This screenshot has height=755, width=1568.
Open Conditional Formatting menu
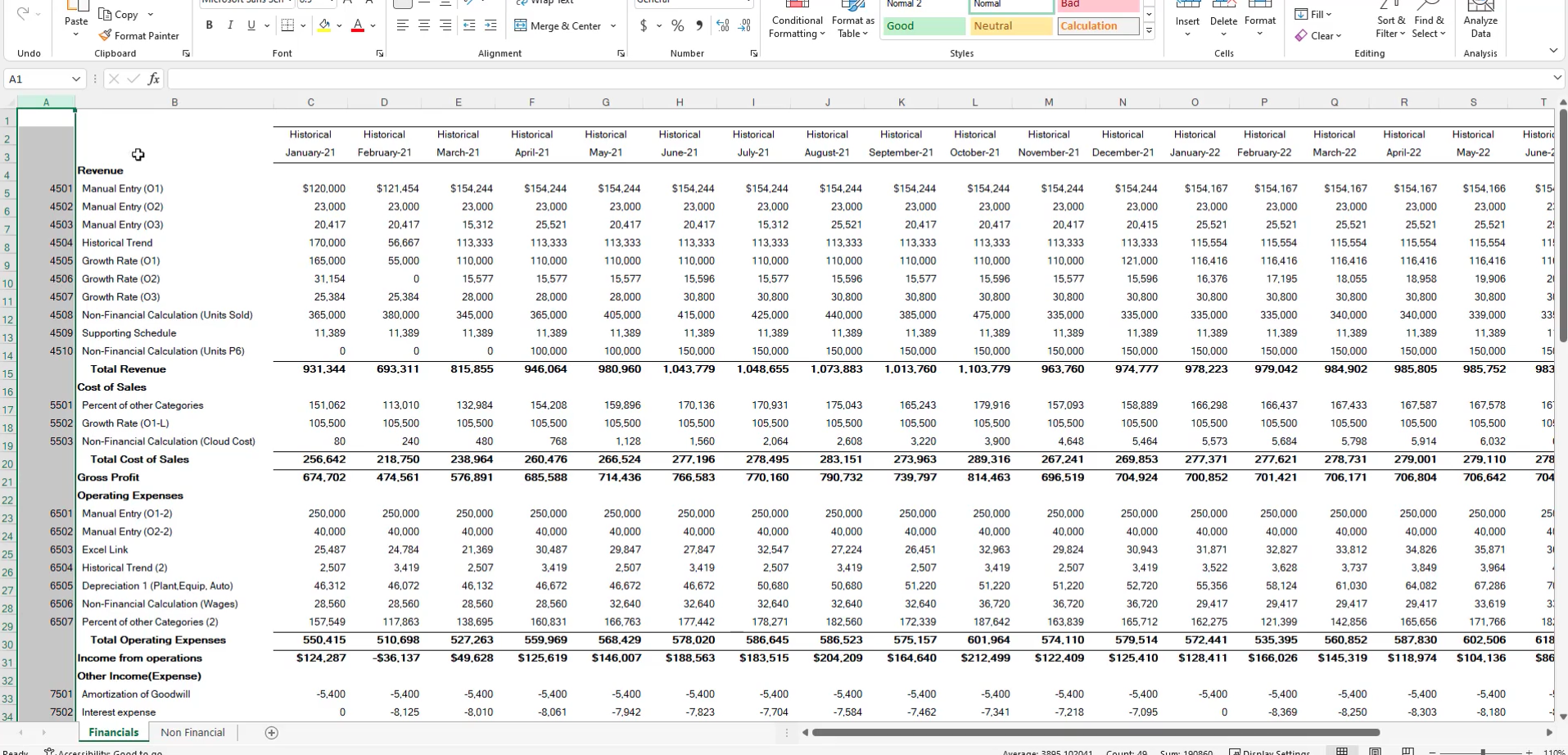point(797,20)
